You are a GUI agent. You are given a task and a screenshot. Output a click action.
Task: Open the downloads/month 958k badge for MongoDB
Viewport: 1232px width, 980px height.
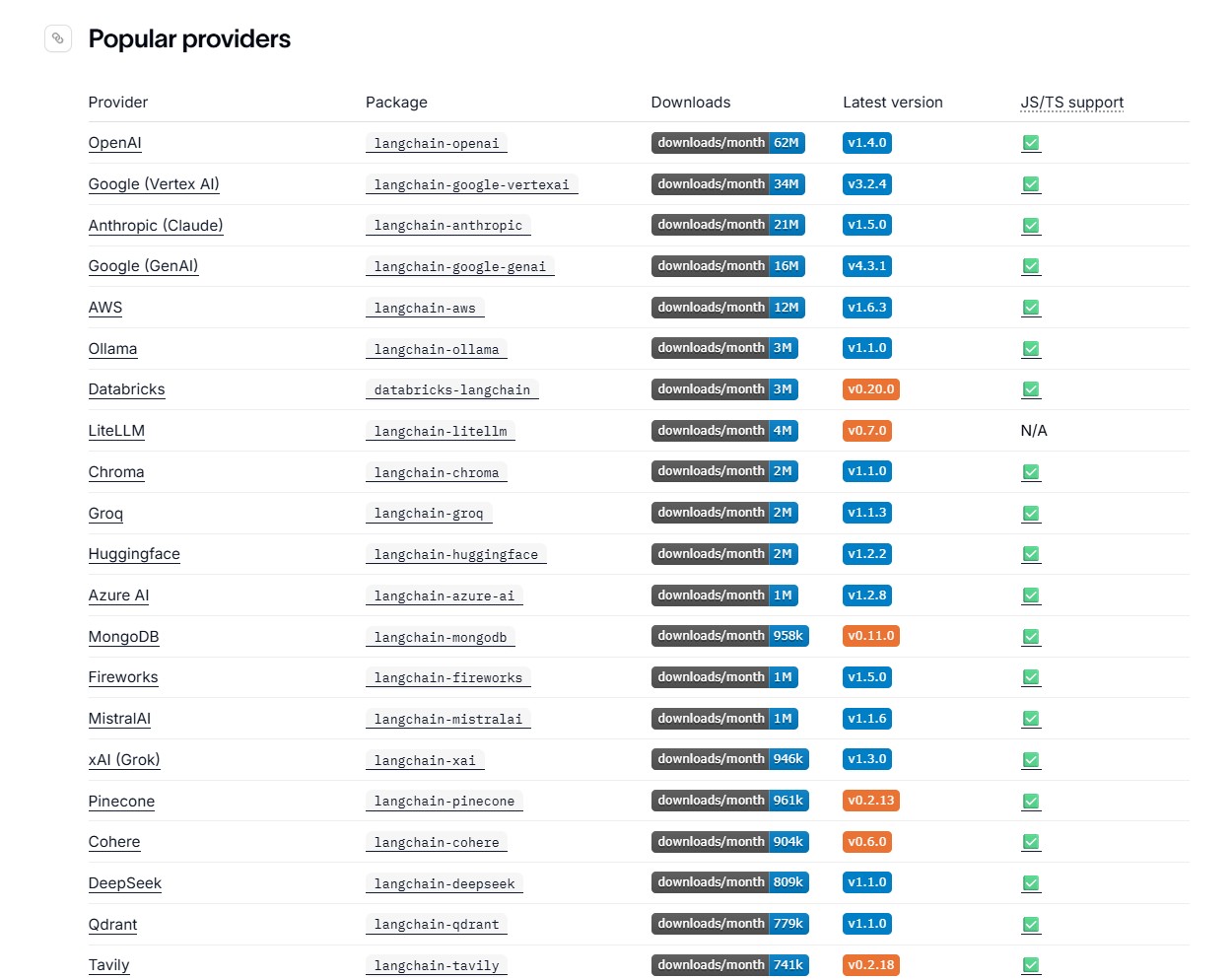729,636
